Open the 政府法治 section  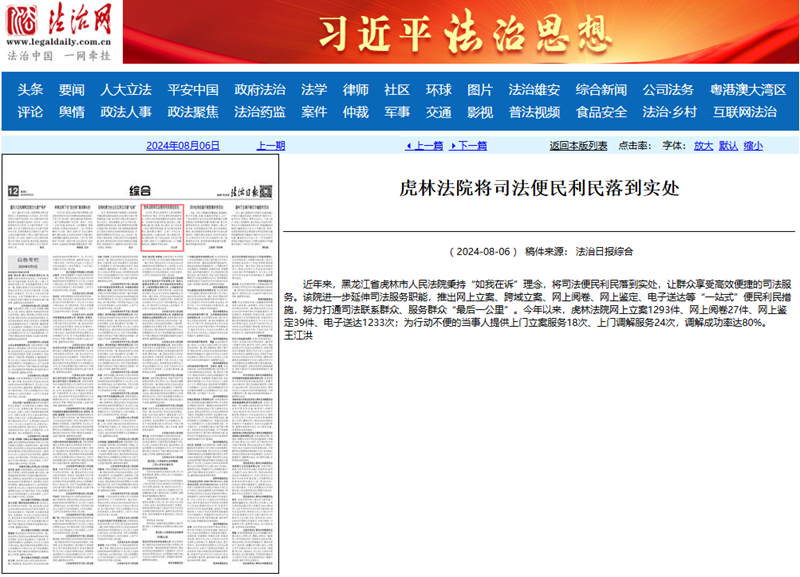click(x=260, y=90)
